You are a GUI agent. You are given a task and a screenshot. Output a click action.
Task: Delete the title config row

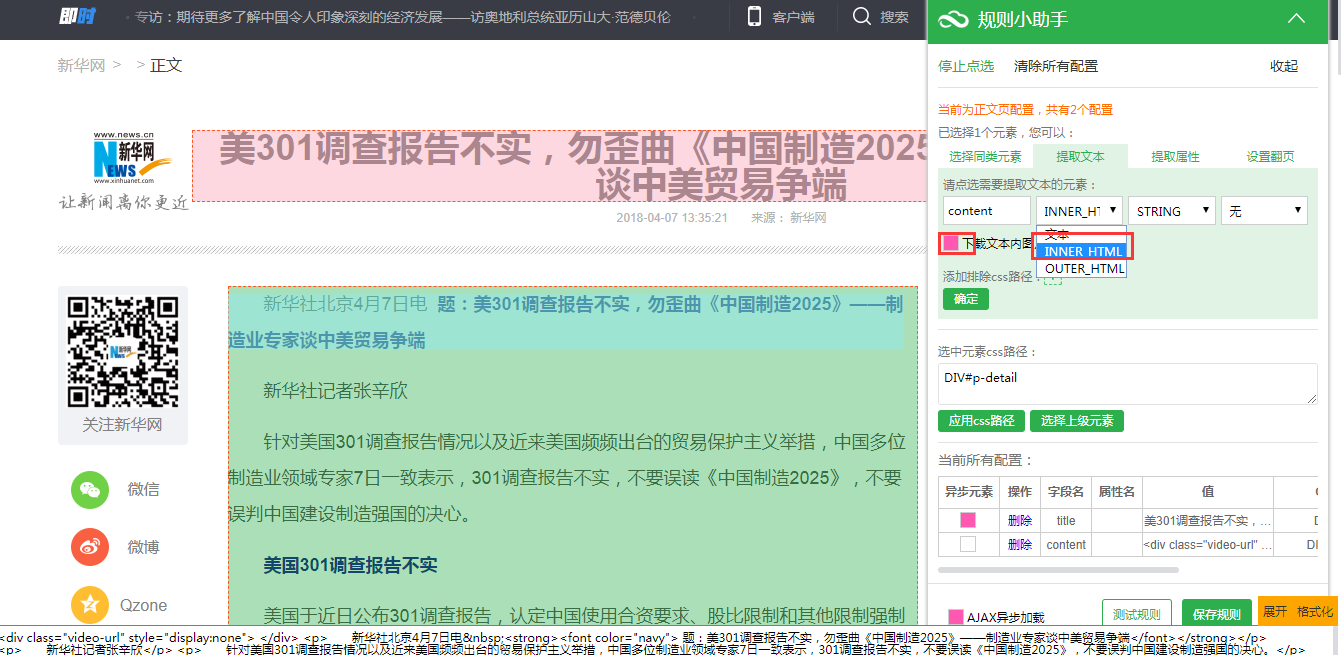tap(1020, 520)
